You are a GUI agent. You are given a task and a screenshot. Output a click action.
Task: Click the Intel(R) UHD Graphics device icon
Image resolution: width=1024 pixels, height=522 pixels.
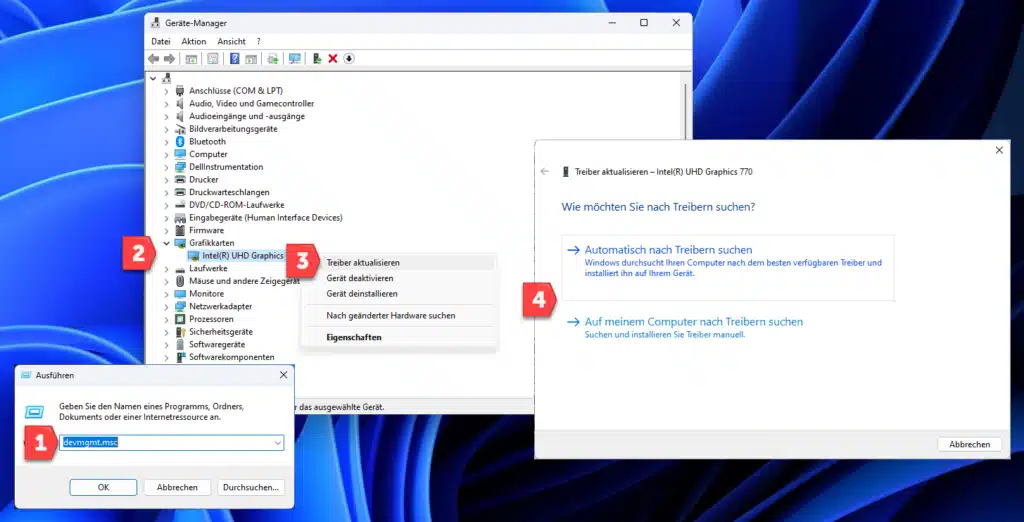pyautogui.click(x=193, y=255)
